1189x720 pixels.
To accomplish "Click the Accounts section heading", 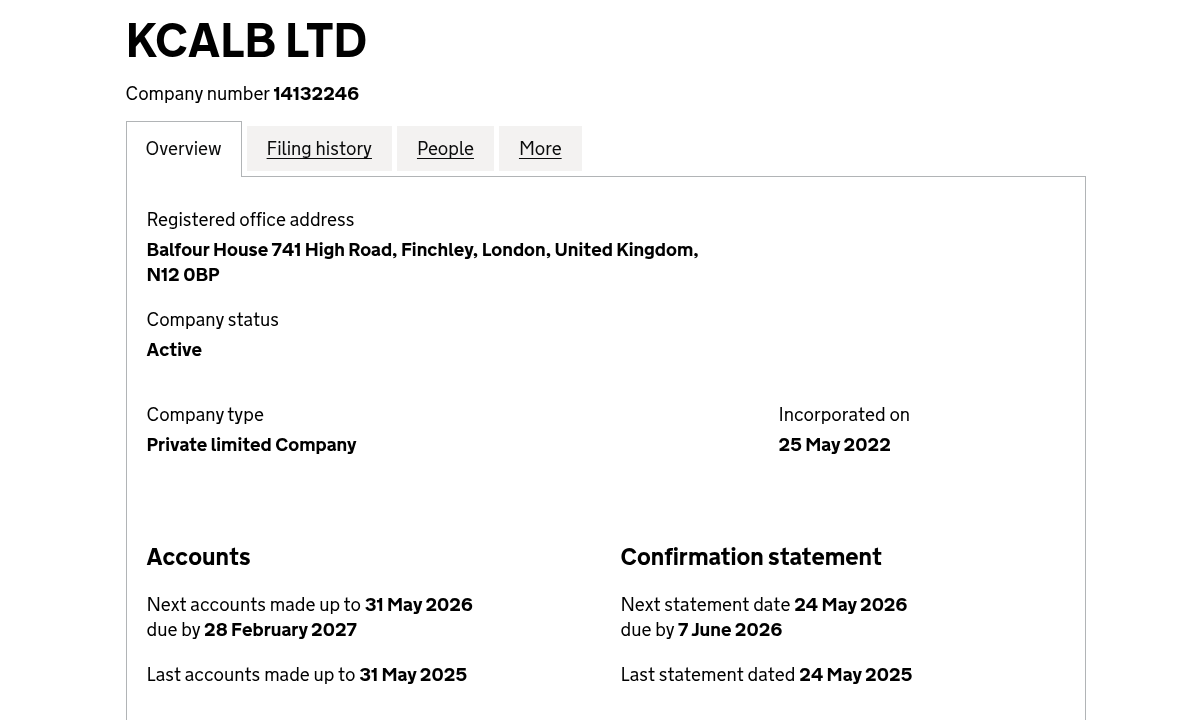I will (x=198, y=556).
